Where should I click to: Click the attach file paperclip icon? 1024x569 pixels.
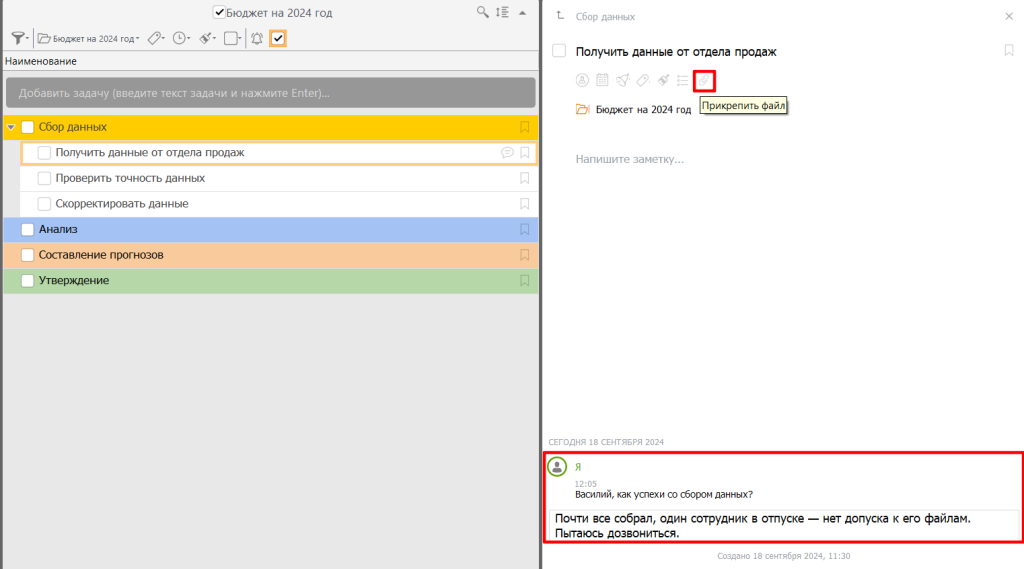click(x=704, y=80)
